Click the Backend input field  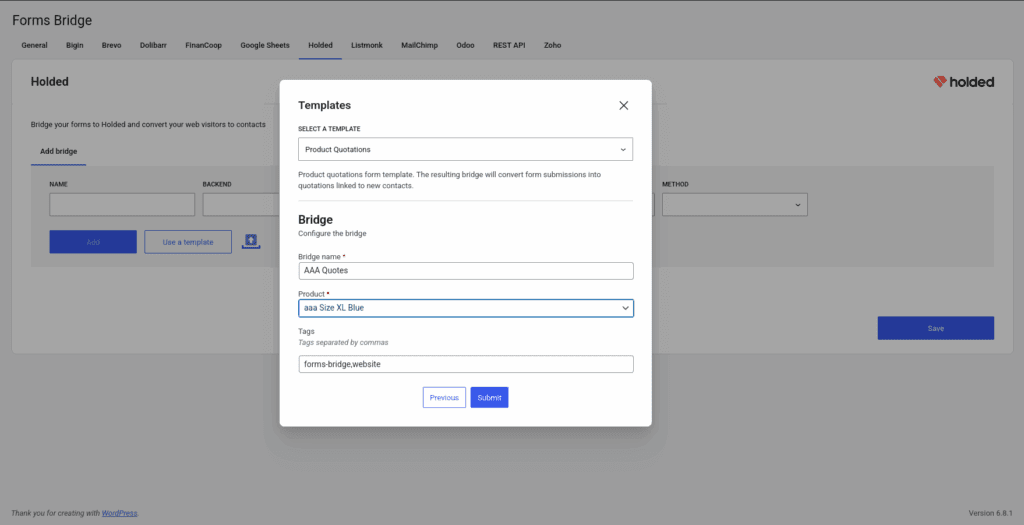coord(241,205)
